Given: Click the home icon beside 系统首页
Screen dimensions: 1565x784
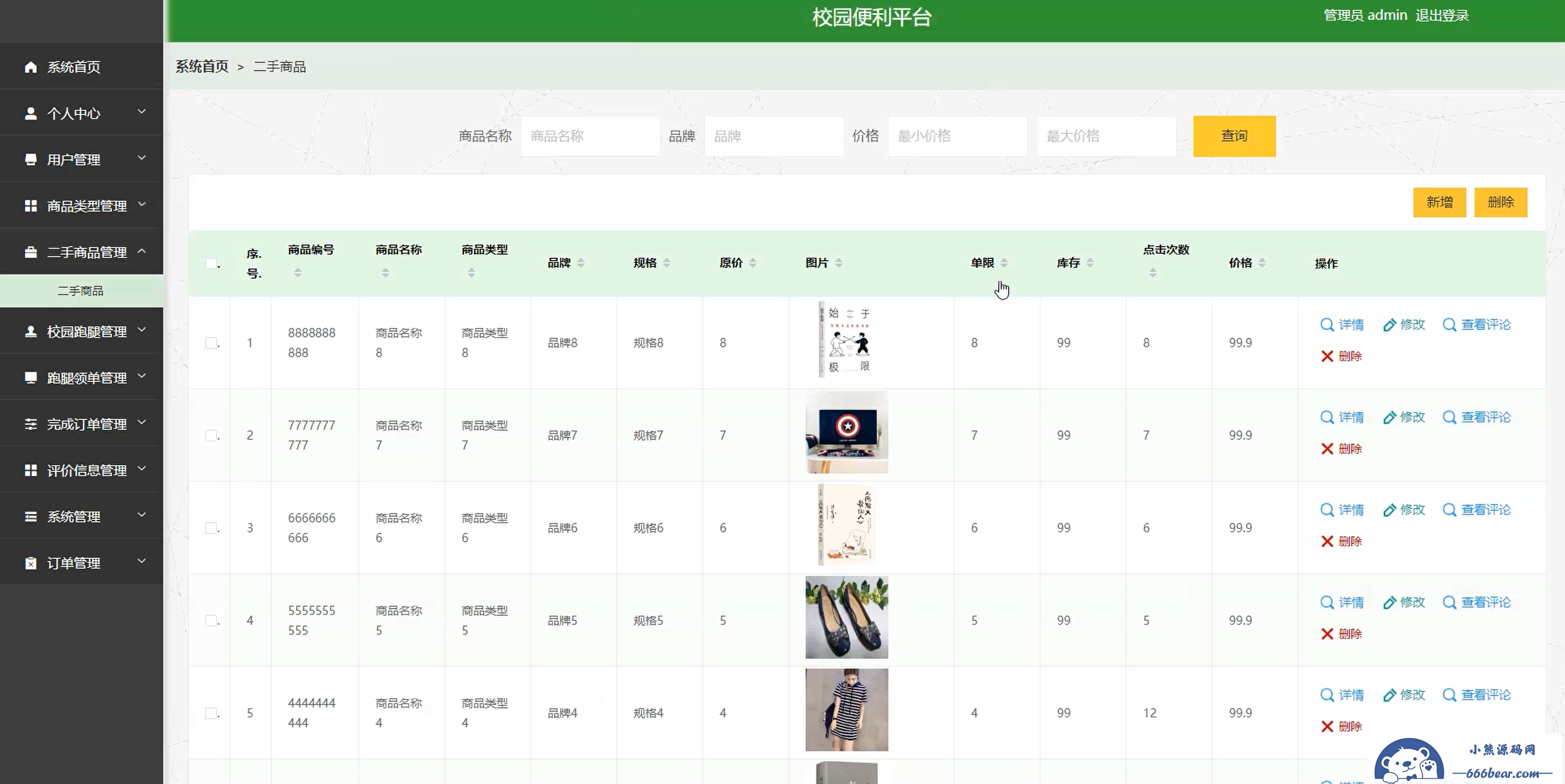Looking at the screenshot, I should (x=30, y=67).
